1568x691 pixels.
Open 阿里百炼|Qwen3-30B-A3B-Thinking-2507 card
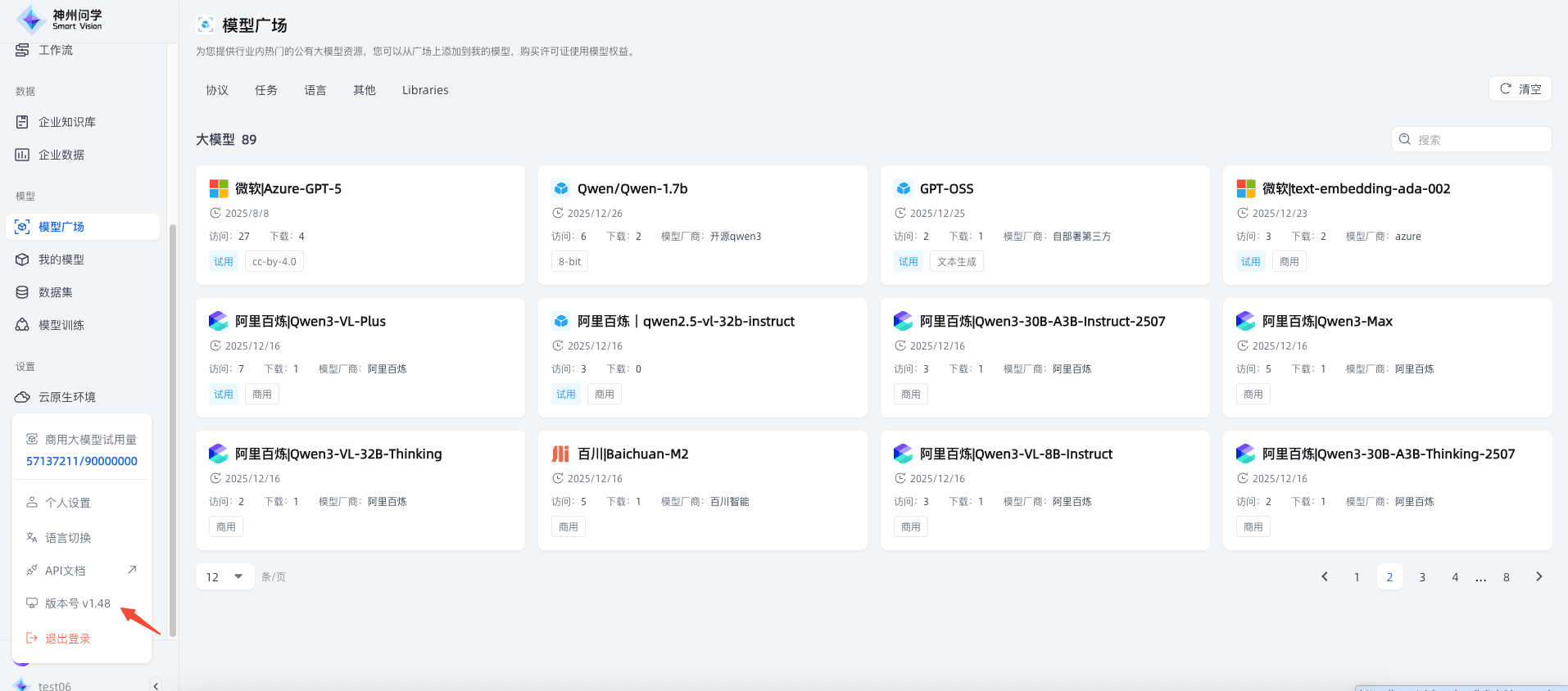(1388, 490)
